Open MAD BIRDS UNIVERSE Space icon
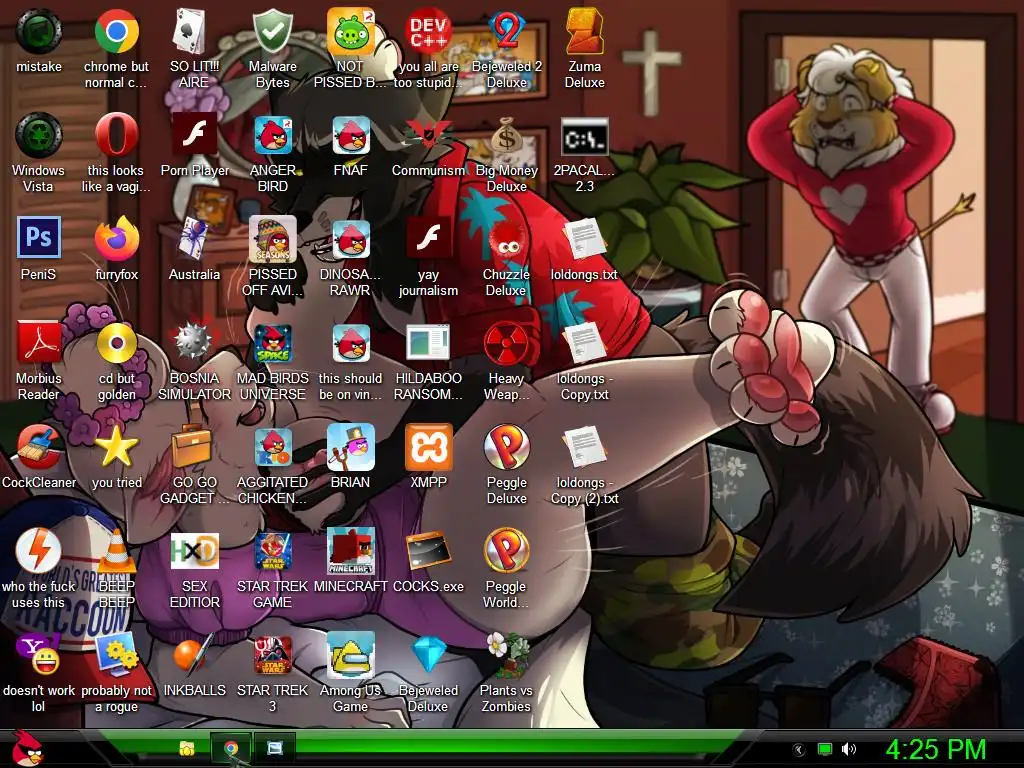Image resolution: width=1024 pixels, height=768 pixels. pos(272,343)
